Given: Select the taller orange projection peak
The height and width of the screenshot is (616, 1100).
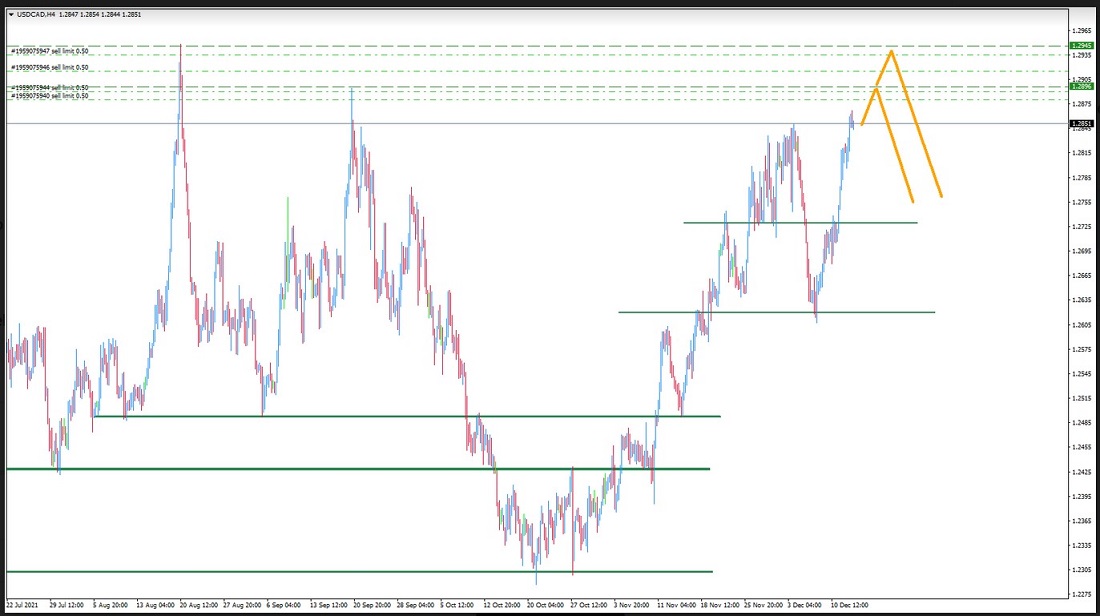Looking at the screenshot, I should tap(891, 51).
